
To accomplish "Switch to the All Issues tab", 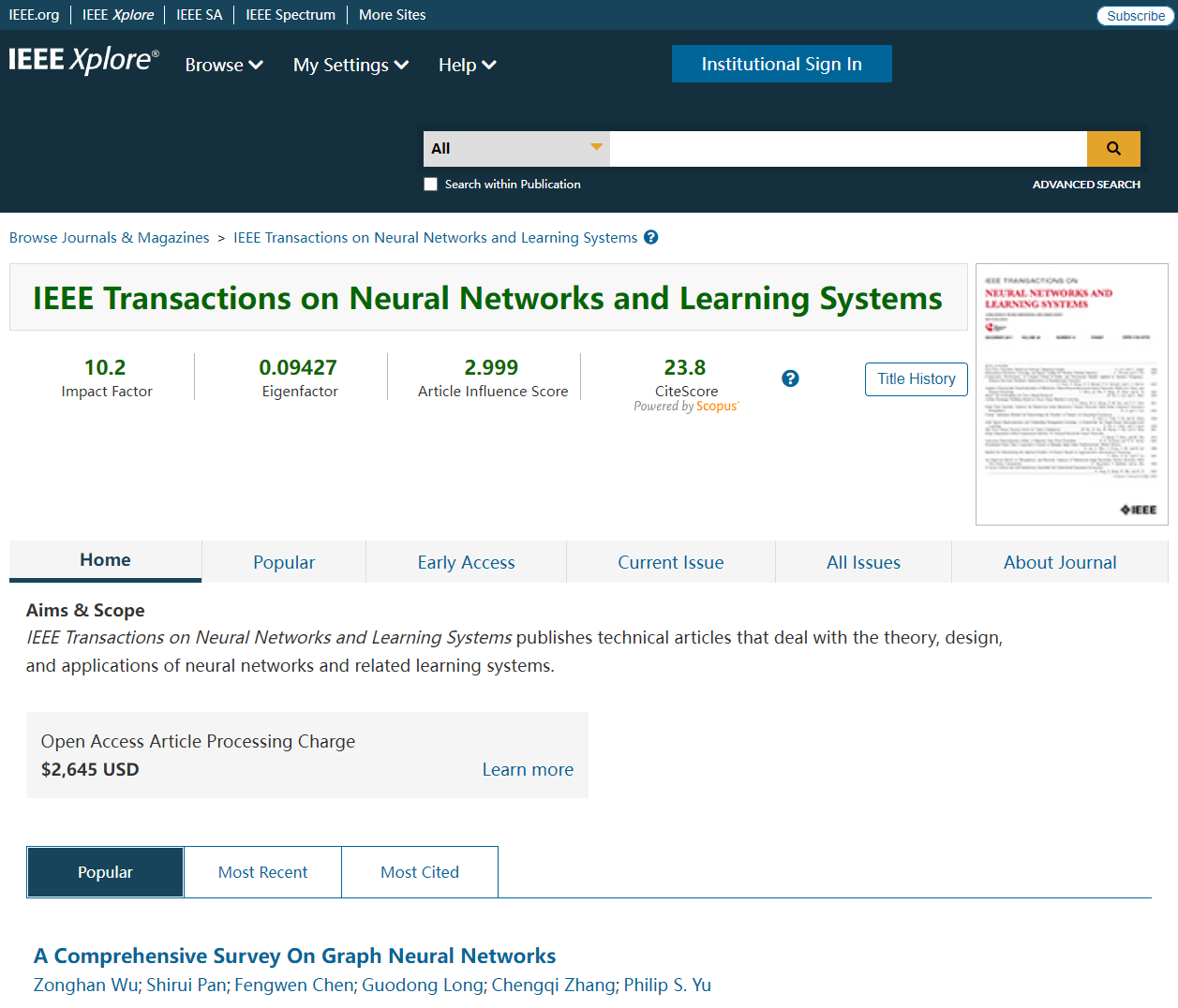I will tap(863, 562).
